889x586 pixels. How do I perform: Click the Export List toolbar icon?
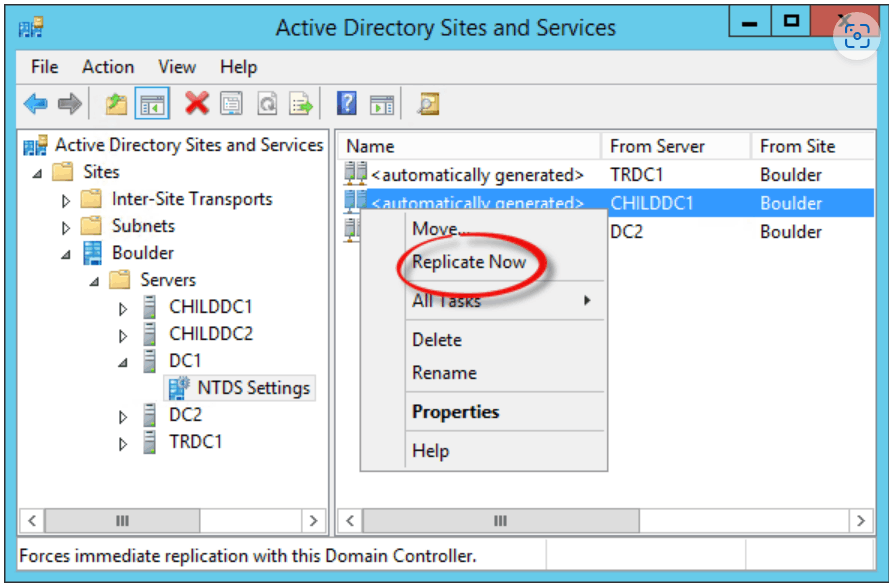pyautogui.click(x=301, y=104)
